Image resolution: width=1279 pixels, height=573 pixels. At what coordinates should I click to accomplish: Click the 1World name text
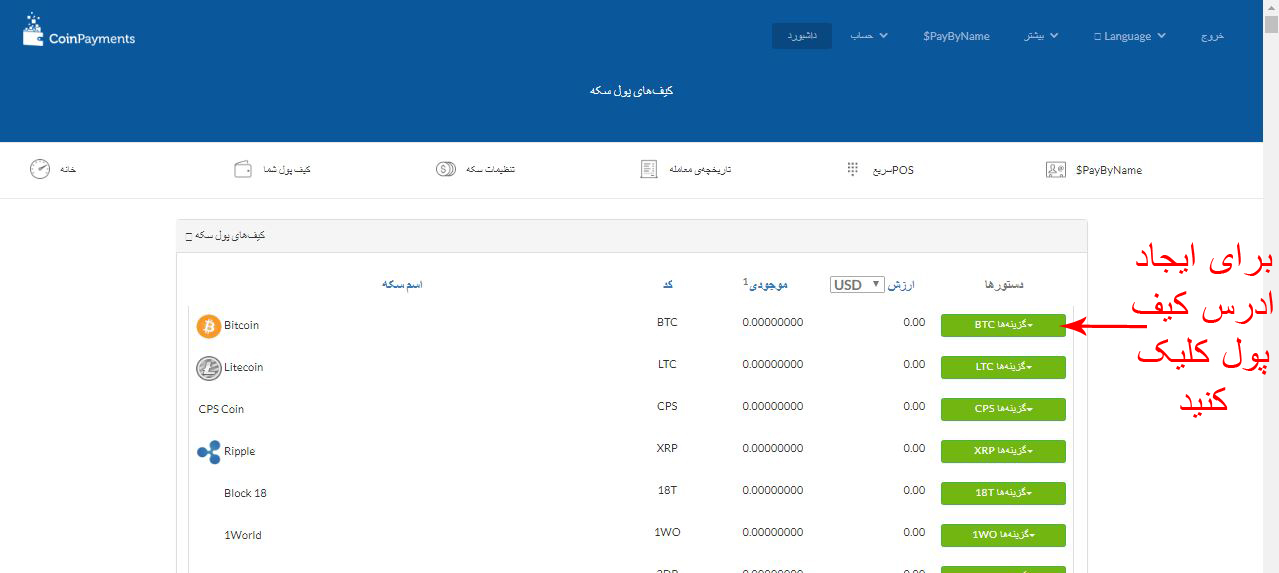243,536
